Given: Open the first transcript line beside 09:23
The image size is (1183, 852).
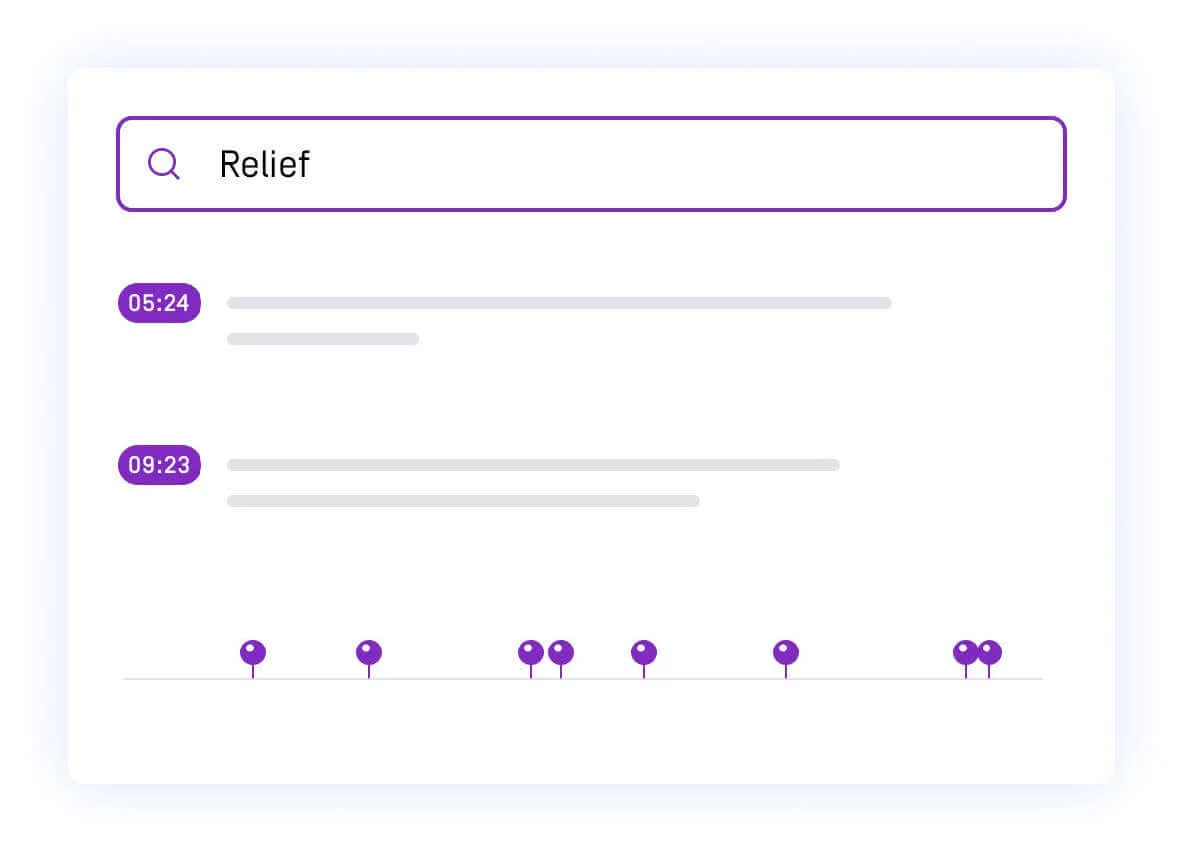Looking at the screenshot, I should coord(533,465).
